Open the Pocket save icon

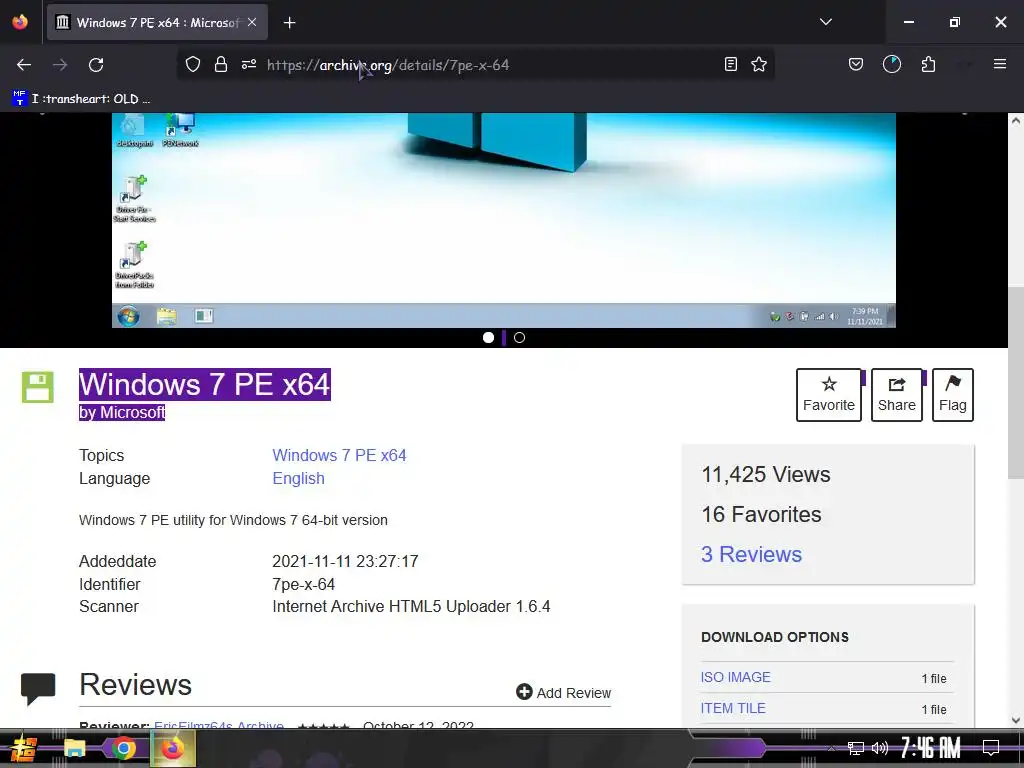pos(856,64)
